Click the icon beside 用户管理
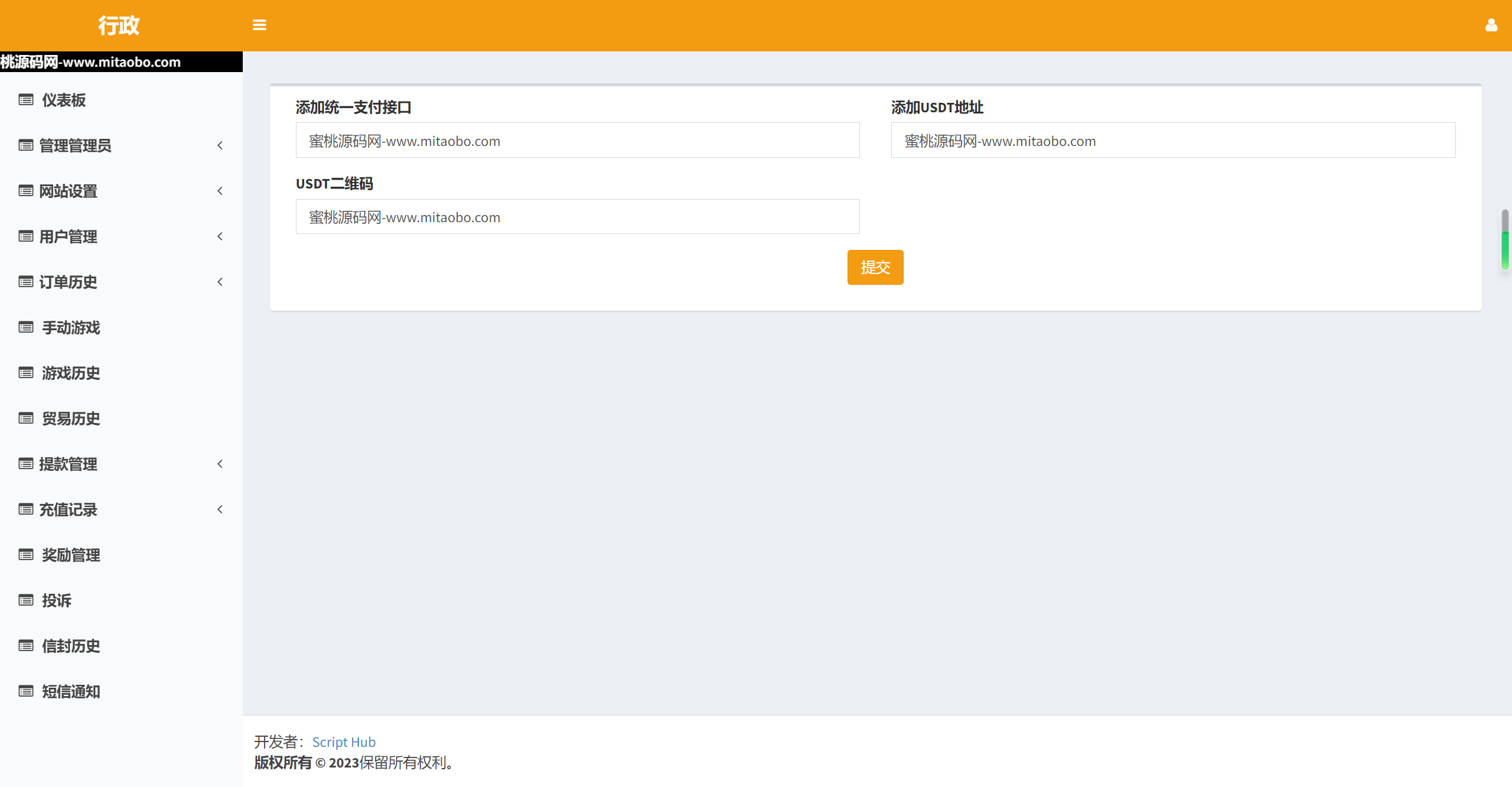This screenshot has height=787, width=1512. 26,236
